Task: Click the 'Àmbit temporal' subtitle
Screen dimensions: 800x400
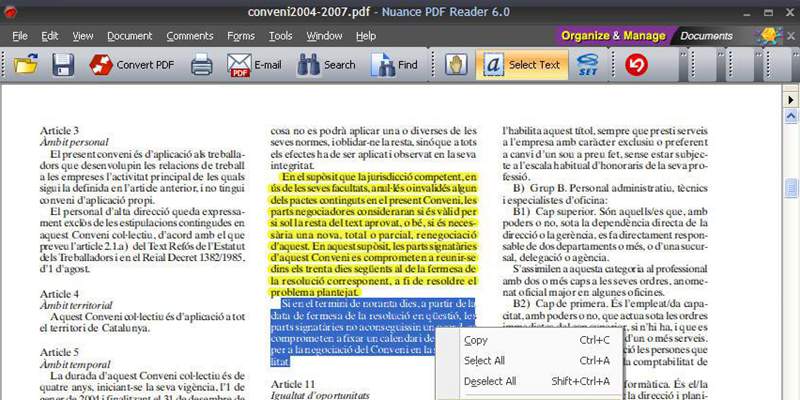Action: point(75,364)
